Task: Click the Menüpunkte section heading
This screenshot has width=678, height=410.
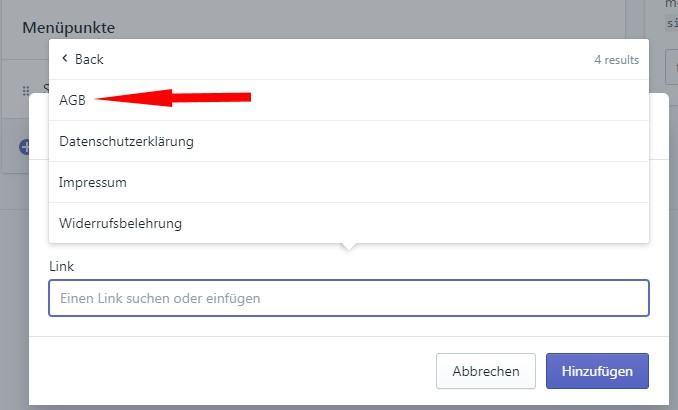Action: pyautogui.click(x=69, y=28)
